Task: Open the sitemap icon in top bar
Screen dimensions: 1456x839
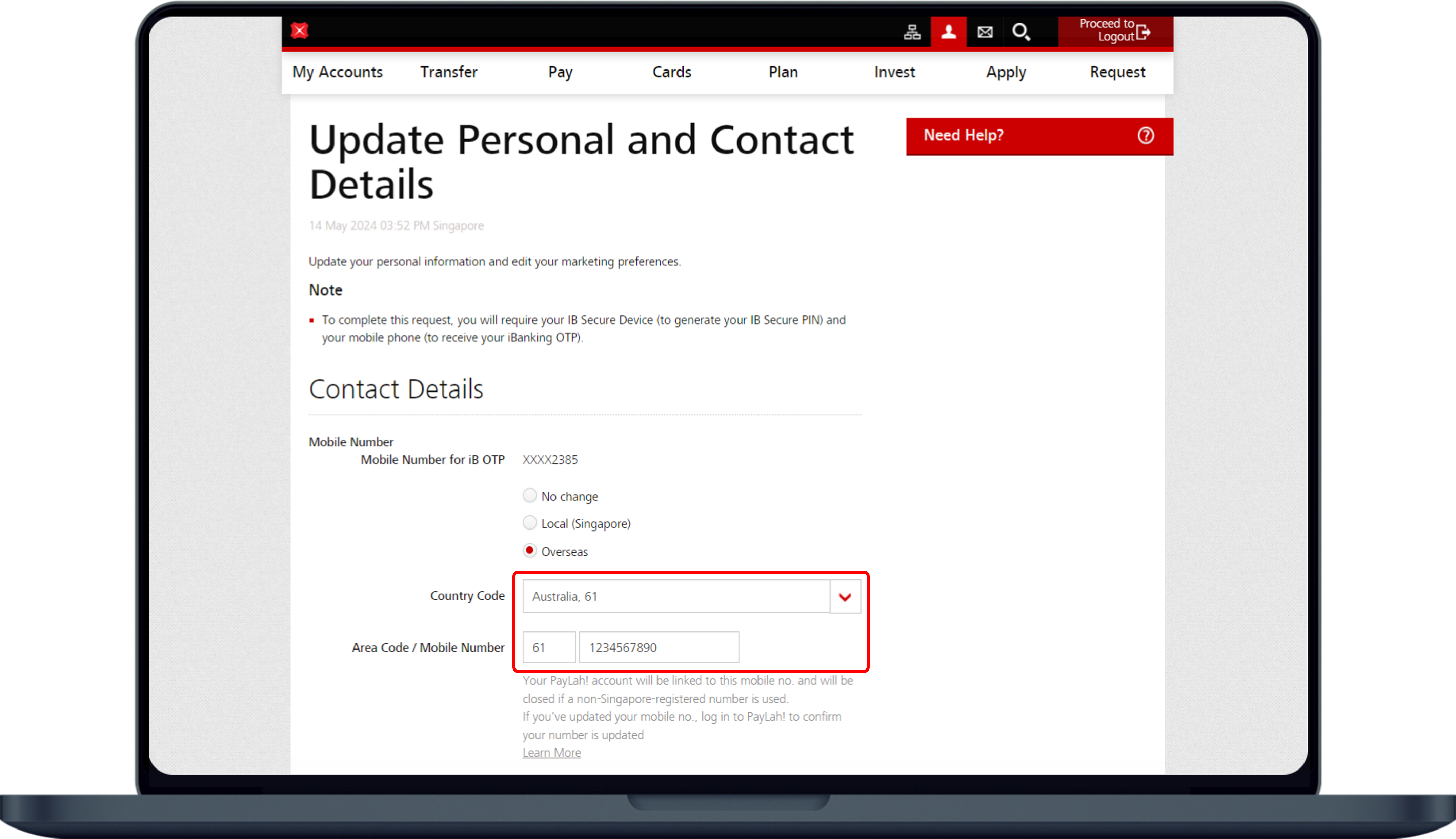Action: pyautogui.click(x=912, y=32)
